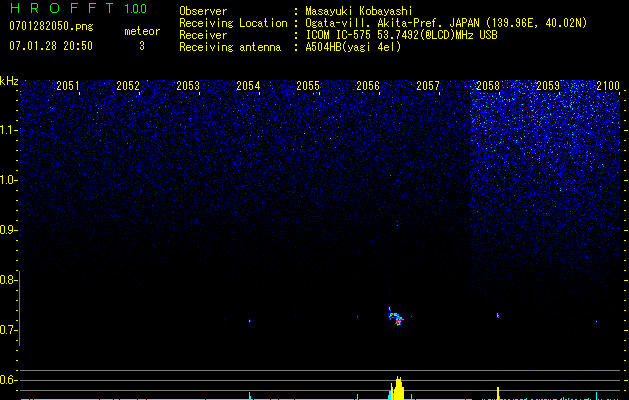Click observer name Masayuki Kobayashi
Screen dimensions: 629x400
pyautogui.click(x=359, y=11)
